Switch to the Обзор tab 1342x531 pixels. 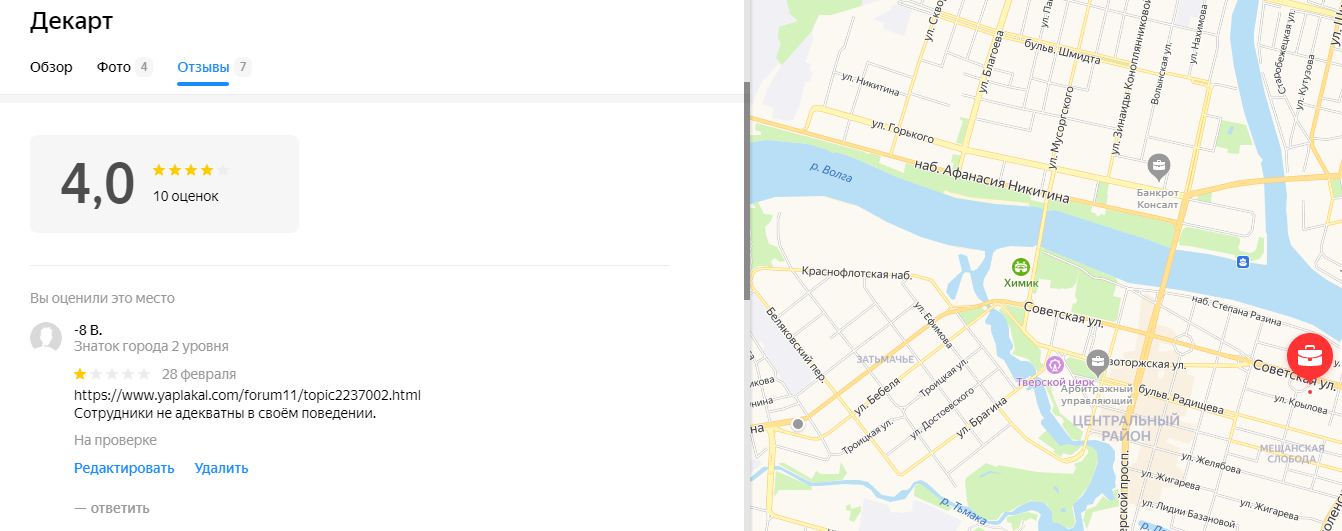click(51, 67)
